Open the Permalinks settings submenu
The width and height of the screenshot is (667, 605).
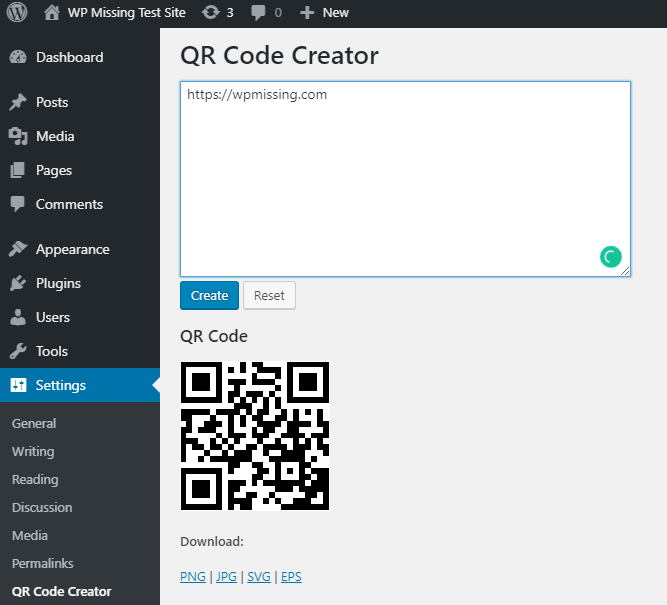point(43,563)
